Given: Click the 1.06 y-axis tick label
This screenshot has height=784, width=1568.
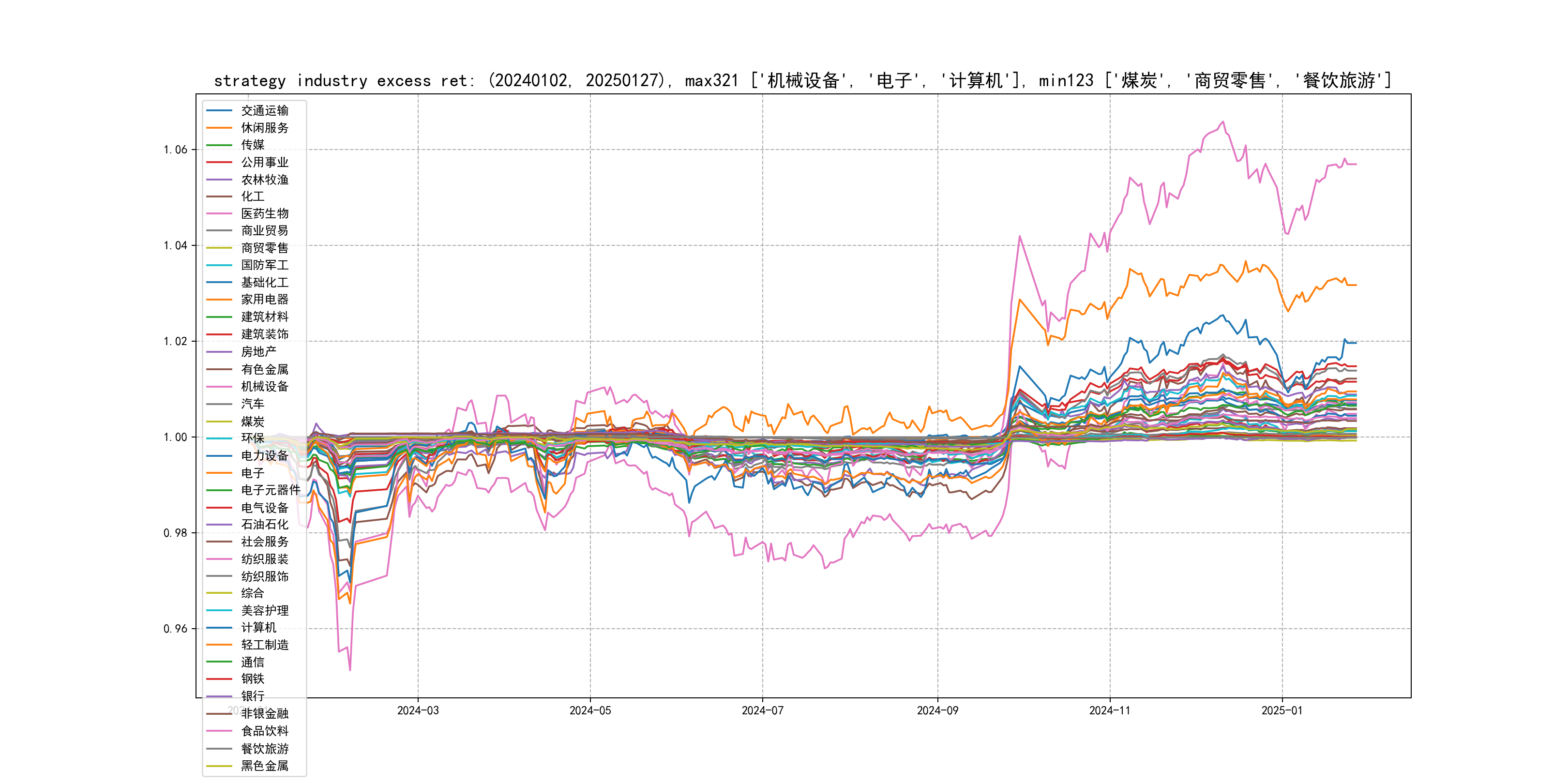Looking at the screenshot, I should (x=175, y=150).
